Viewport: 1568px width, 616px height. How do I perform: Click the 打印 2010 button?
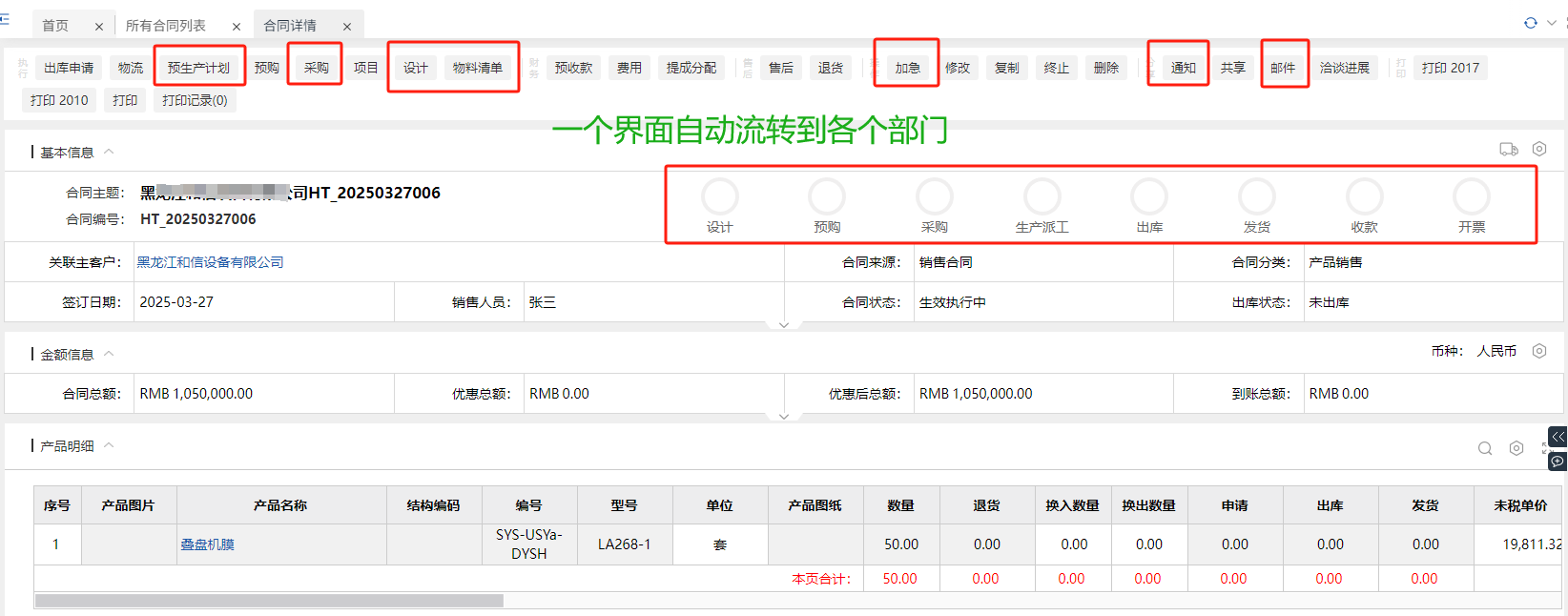[59, 100]
